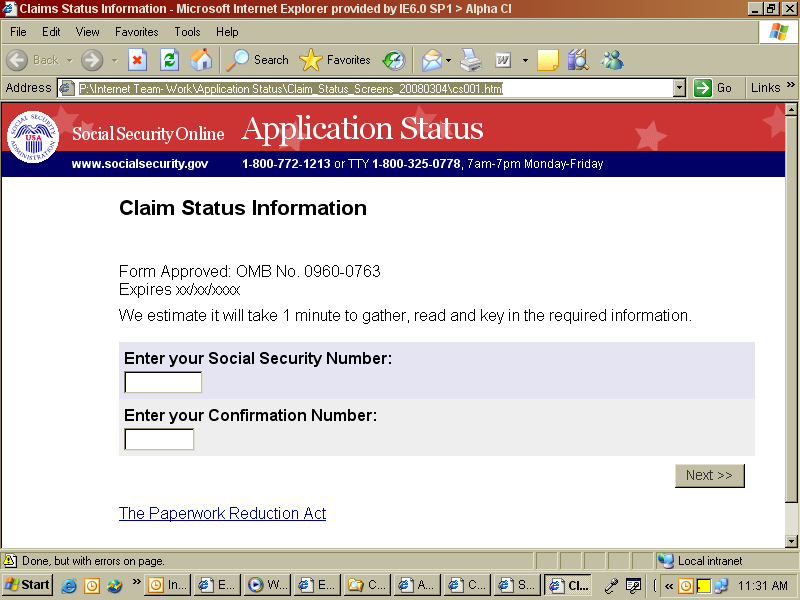Click the vertical scrollbar up arrow
Viewport: 800px width, 600px height.
pyautogui.click(x=791, y=109)
